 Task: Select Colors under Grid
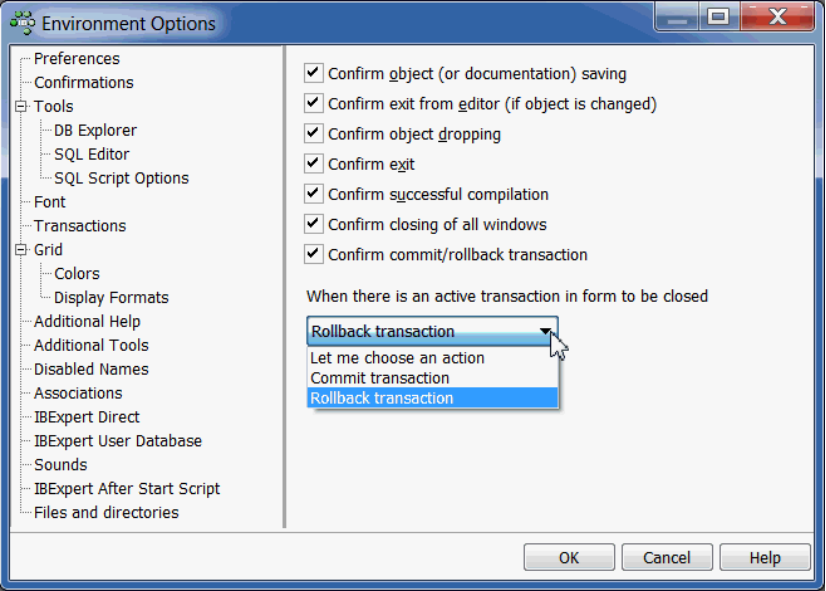(77, 274)
